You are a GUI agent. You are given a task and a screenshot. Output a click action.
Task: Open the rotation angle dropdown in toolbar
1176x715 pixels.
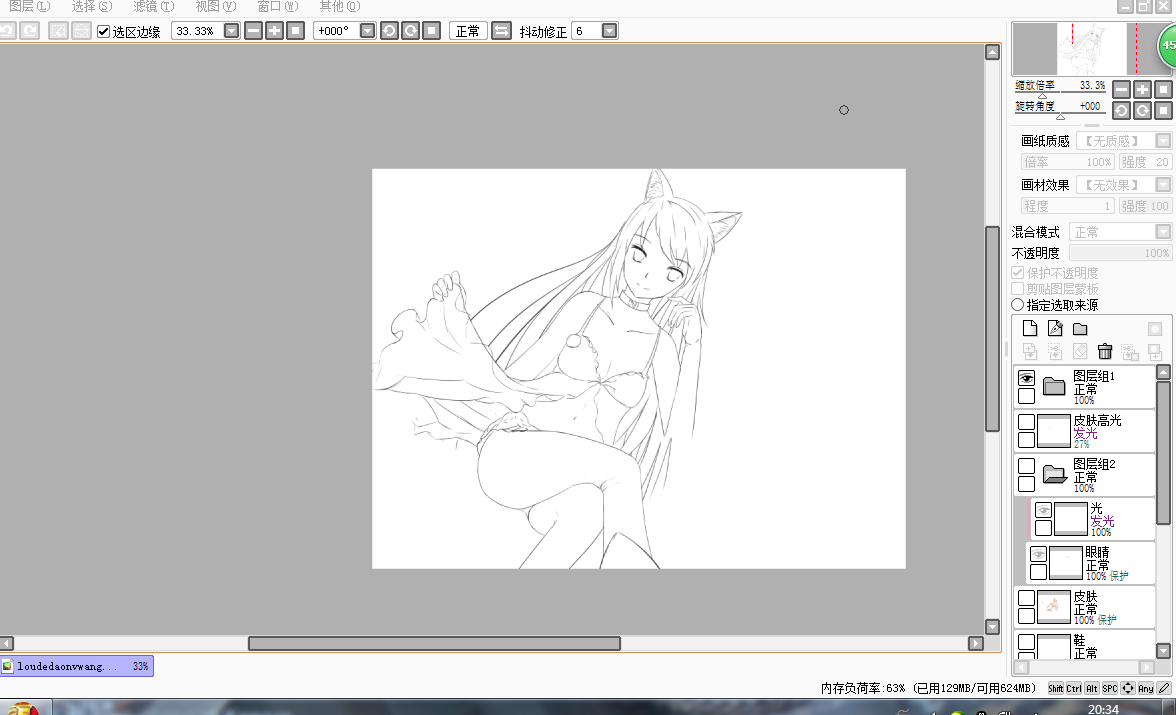tap(368, 31)
